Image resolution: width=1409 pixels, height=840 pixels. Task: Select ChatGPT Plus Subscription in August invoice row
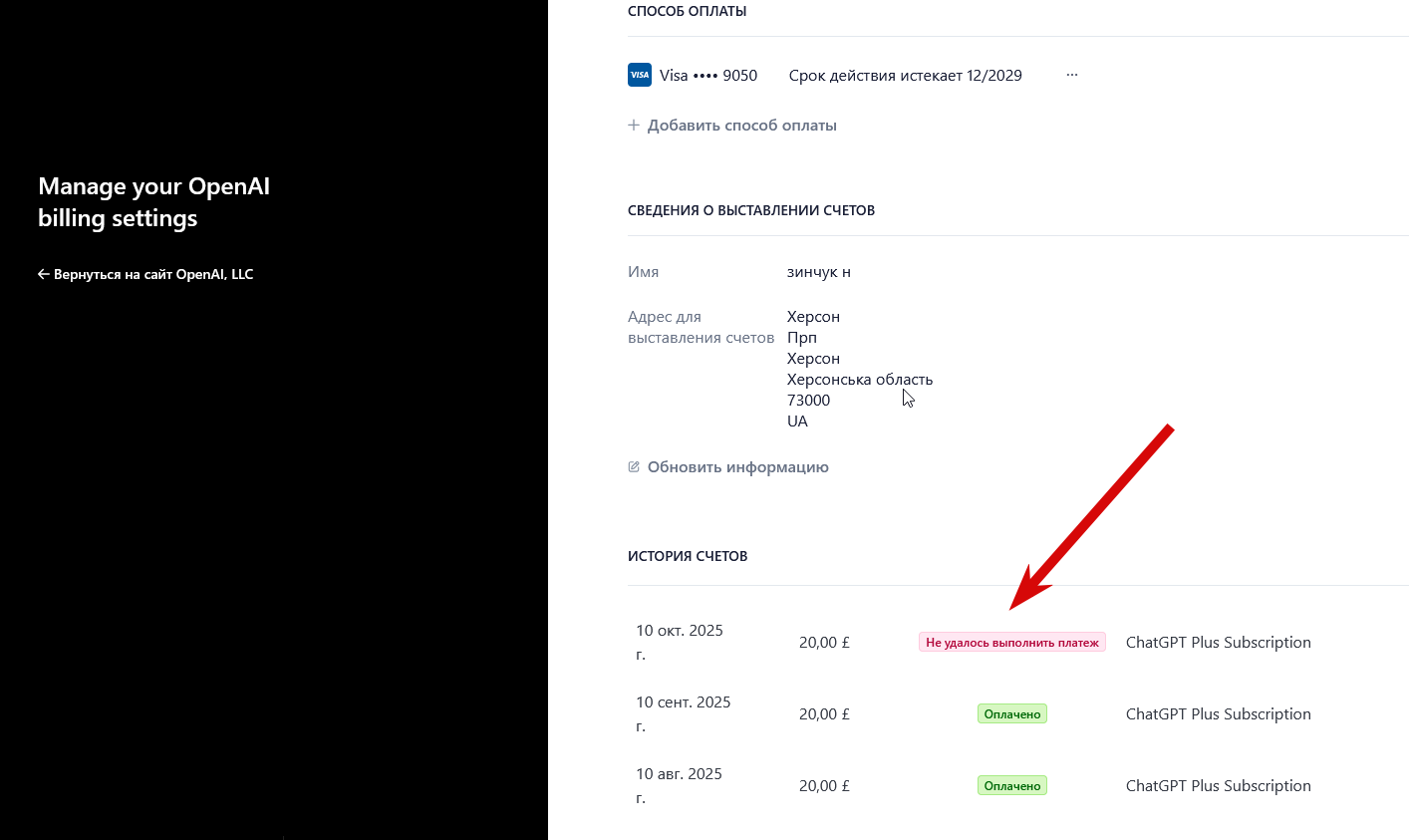tap(1218, 786)
